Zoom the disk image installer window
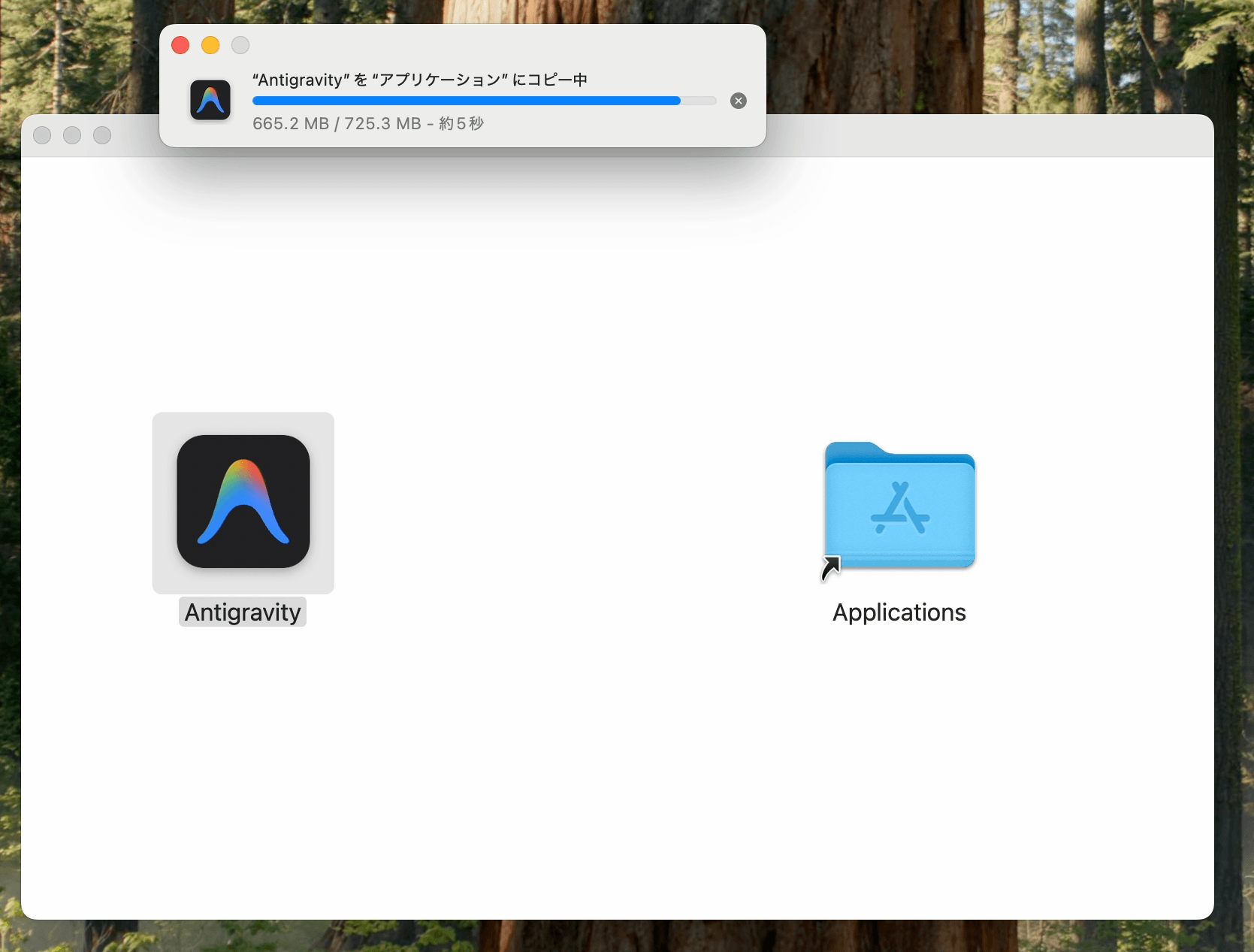Viewport: 1254px width, 952px height. tap(102, 135)
